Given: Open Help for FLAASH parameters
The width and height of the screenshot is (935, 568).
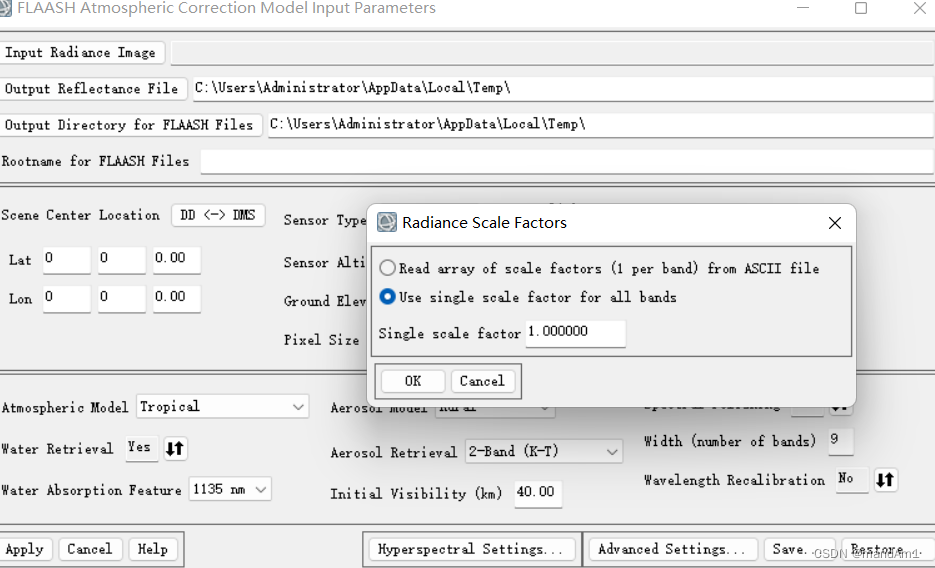Looking at the screenshot, I should pyautogui.click(x=153, y=549).
